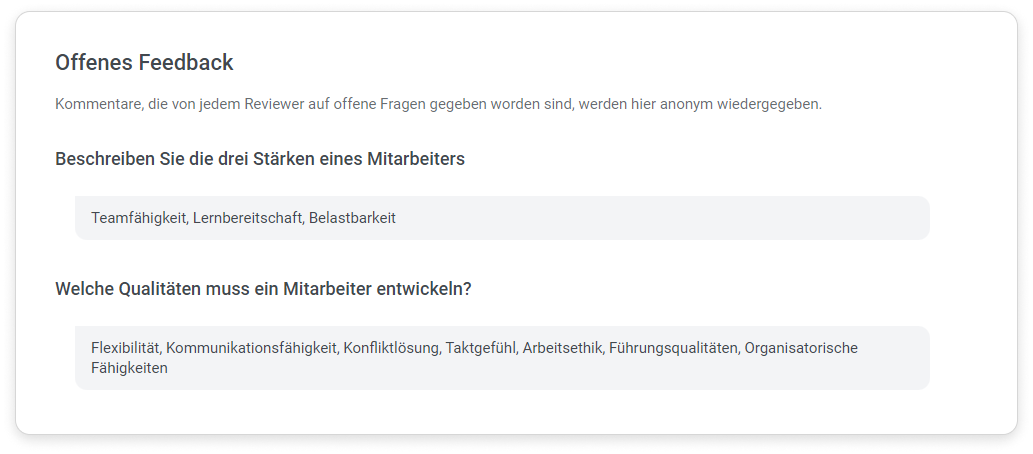This screenshot has height=454, width=1033.
Task: Click "Führungsqualitäten" in the qualities answer
Action: [674, 348]
